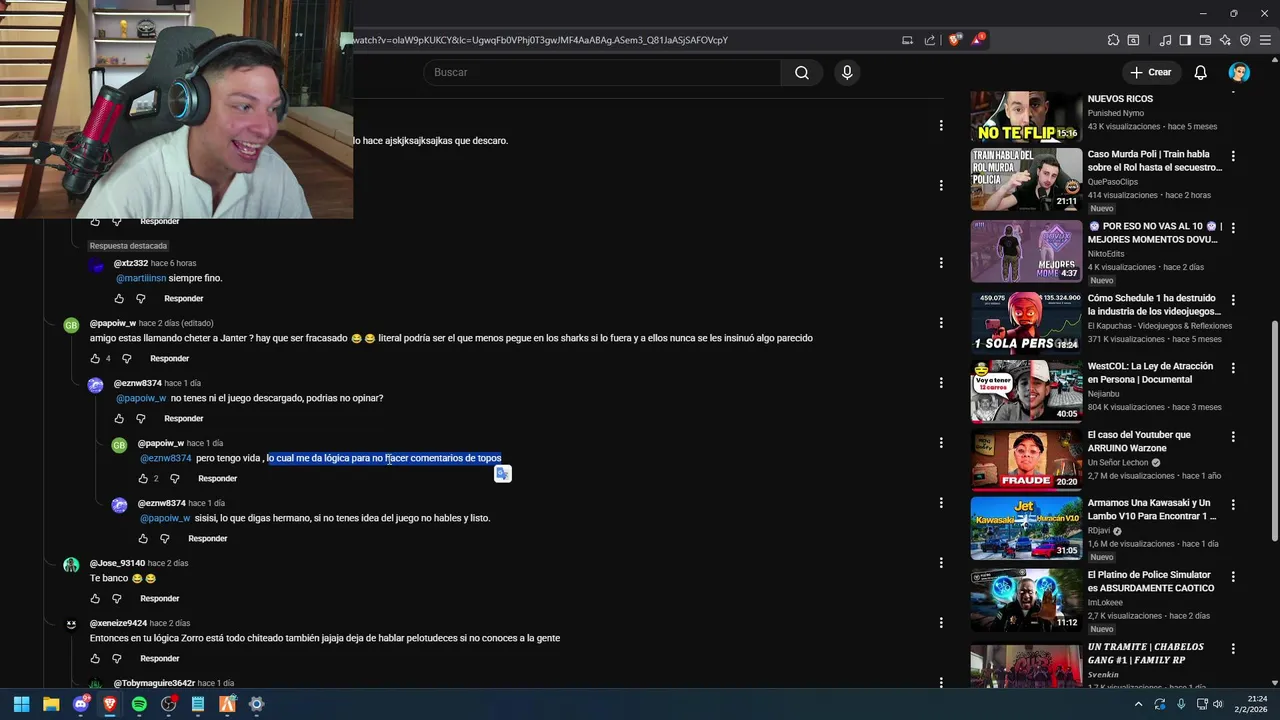Open 'El Platino de Police Simulator' video title

click(x=1150, y=581)
